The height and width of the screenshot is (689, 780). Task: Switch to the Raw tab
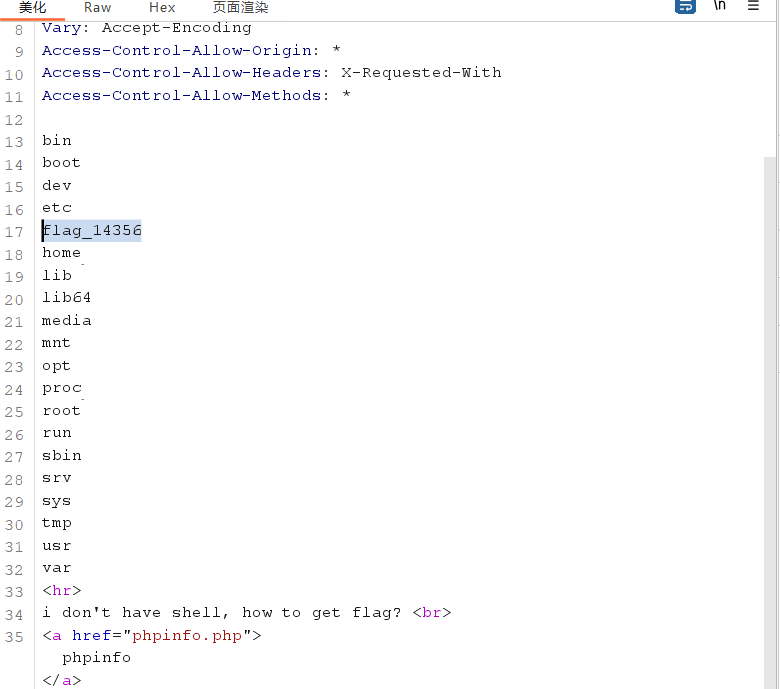point(98,7)
